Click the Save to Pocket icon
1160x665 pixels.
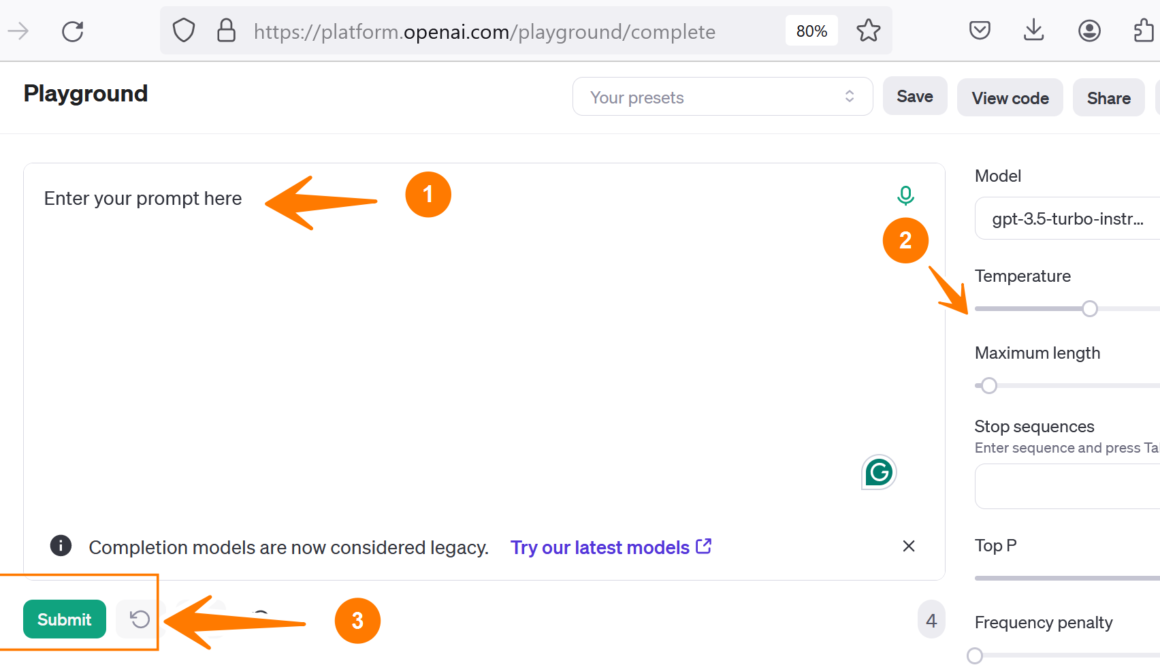click(980, 31)
